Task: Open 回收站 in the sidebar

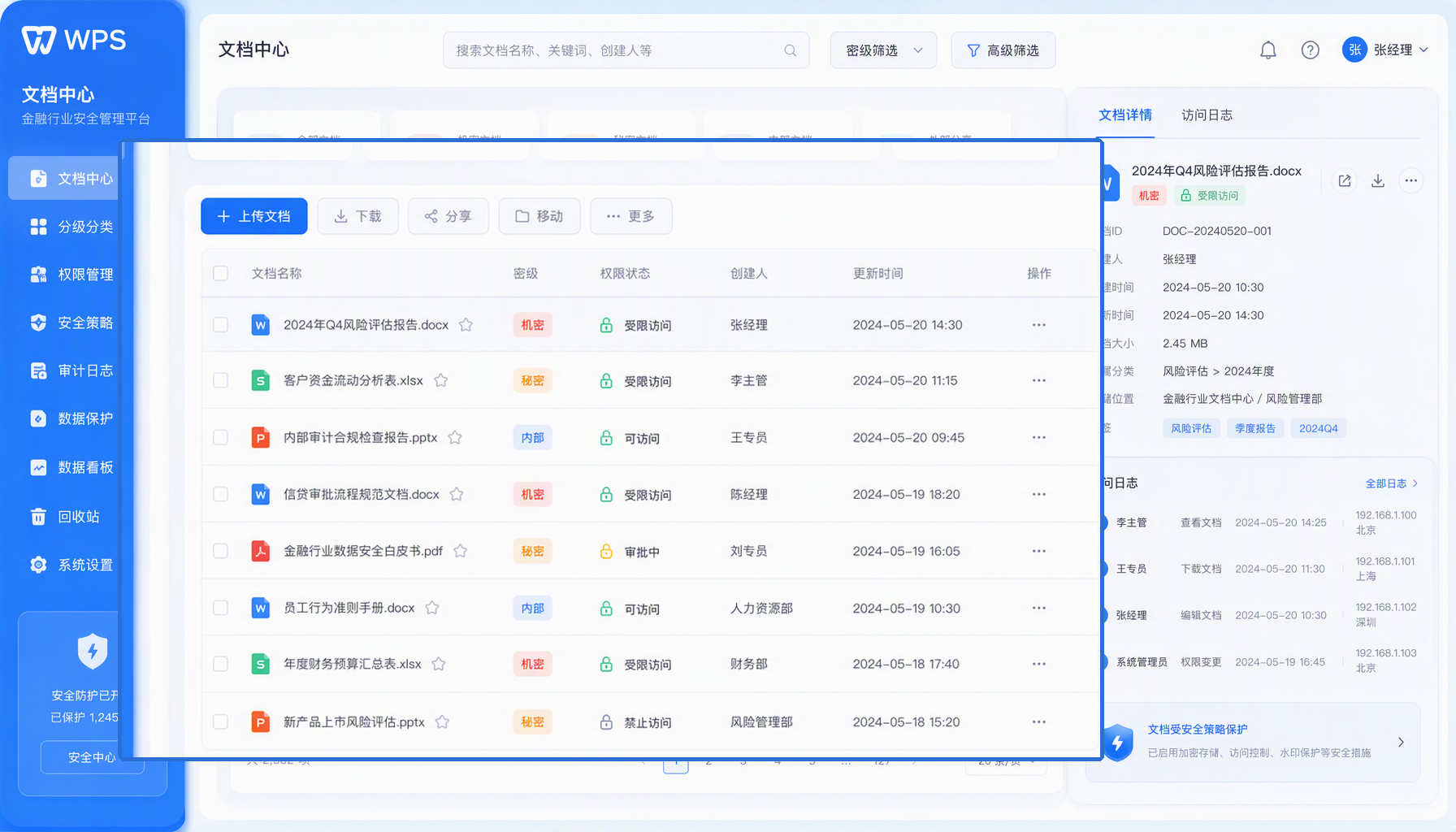Action: [65, 517]
